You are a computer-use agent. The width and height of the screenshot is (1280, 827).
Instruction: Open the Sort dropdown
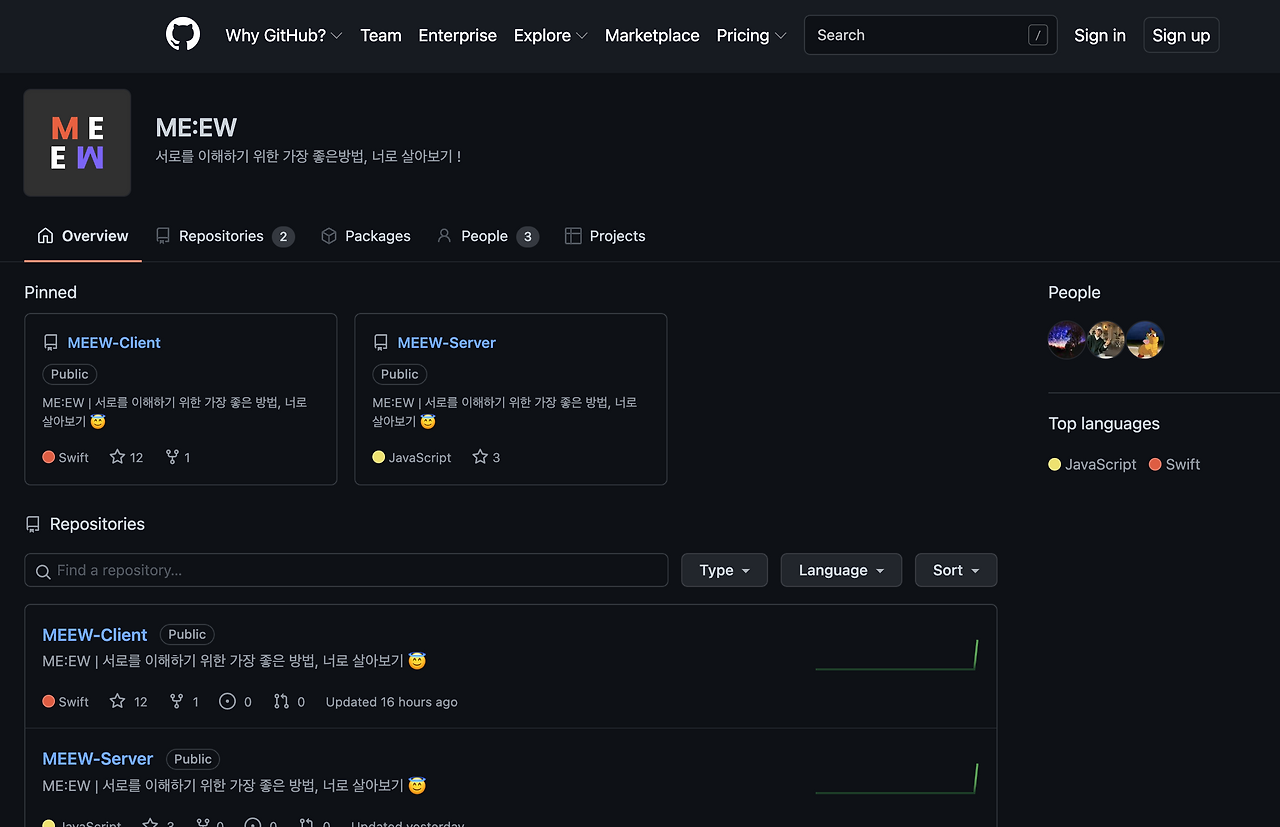[x=956, y=570]
